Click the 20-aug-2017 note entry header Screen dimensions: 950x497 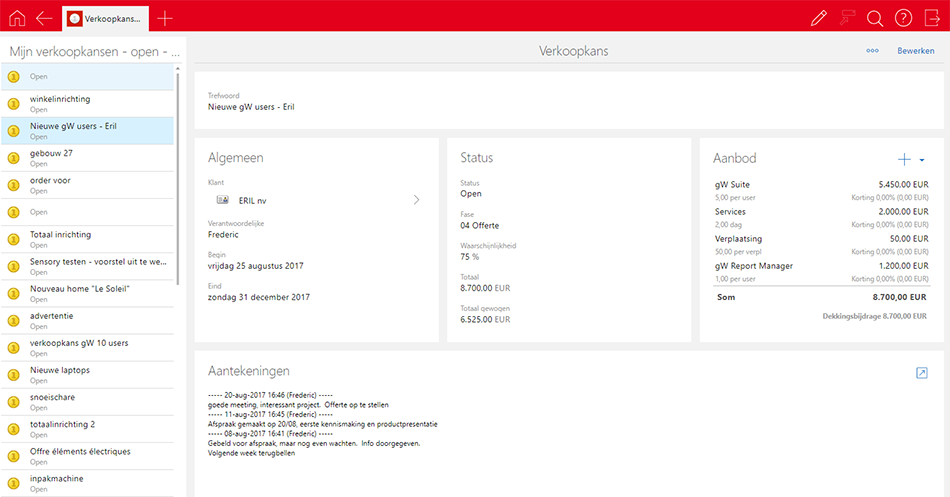click(x=270, y=395)
